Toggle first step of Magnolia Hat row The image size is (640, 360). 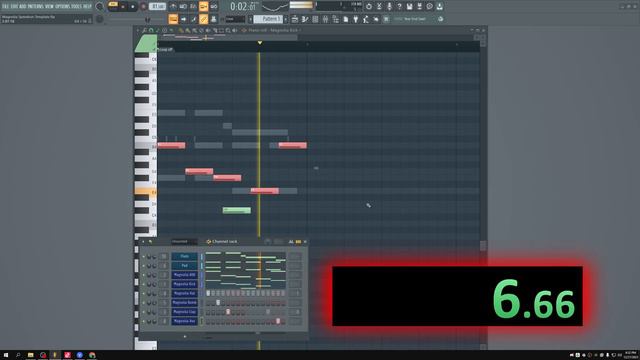[x=208, y=293]
